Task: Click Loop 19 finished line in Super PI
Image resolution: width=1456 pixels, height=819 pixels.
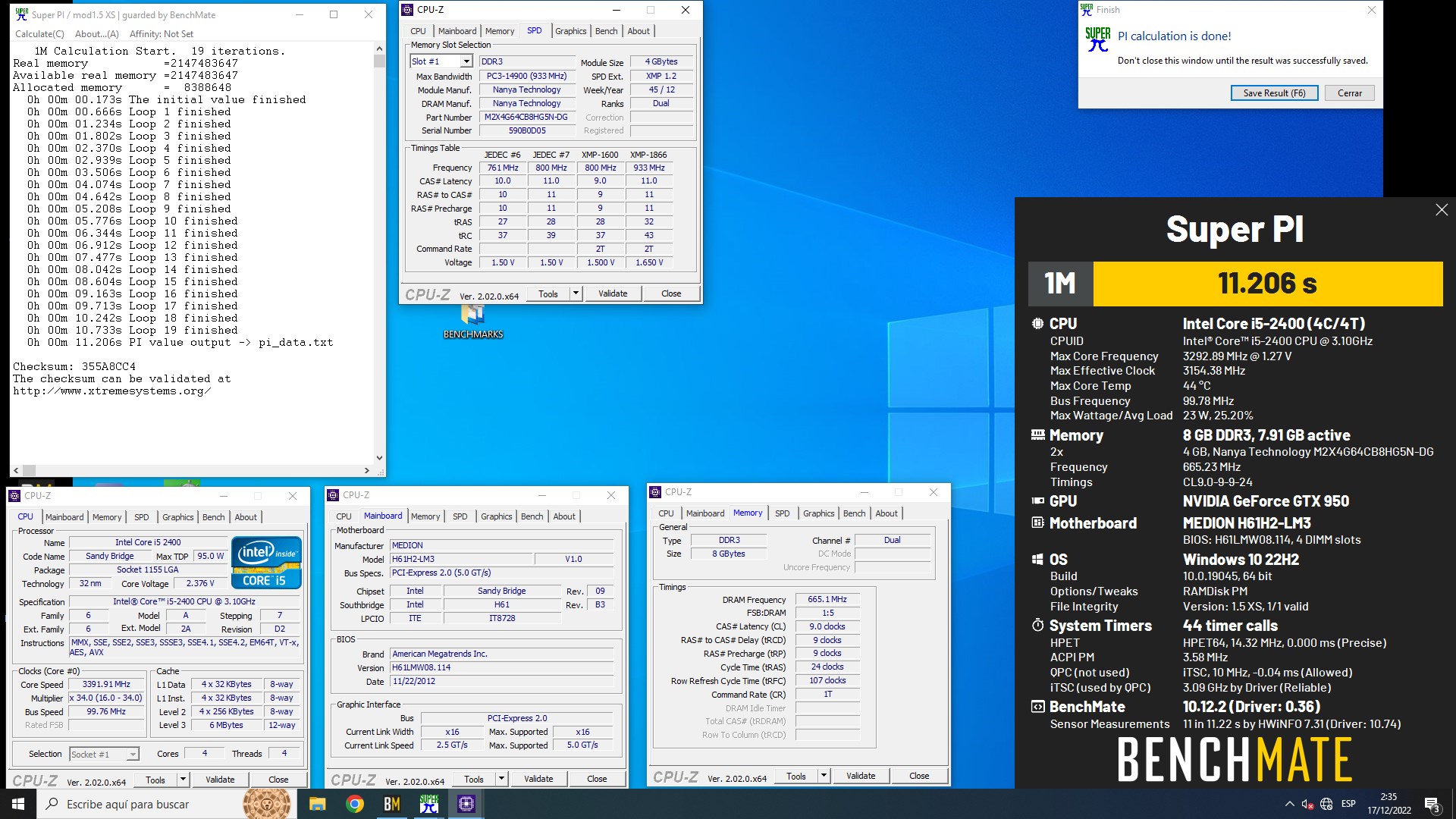Action: pyautogui.click(x=133, y=330)
